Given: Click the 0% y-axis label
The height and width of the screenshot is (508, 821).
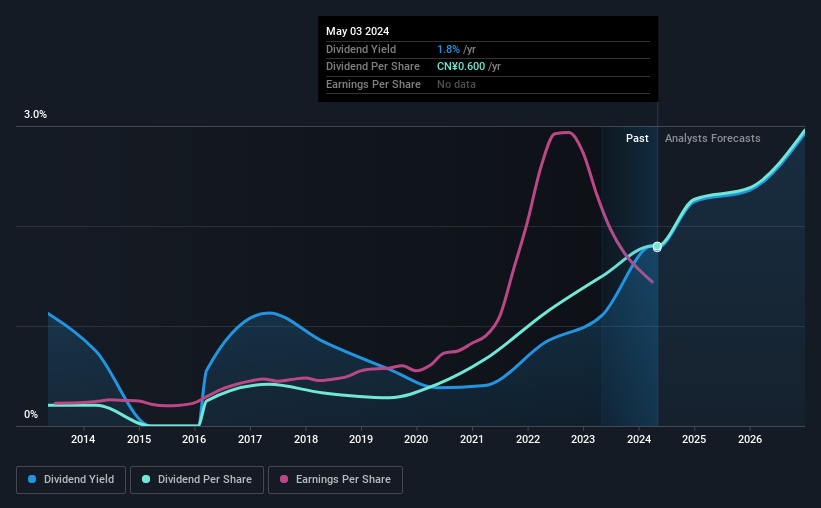Looking at the screenshot, I should [31, 414].
